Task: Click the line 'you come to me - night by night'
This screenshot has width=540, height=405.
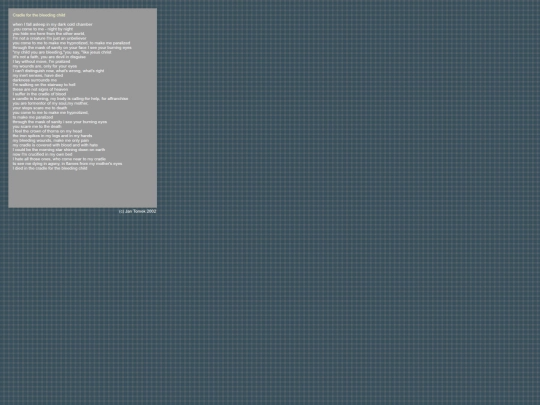Action: point(43,29)
